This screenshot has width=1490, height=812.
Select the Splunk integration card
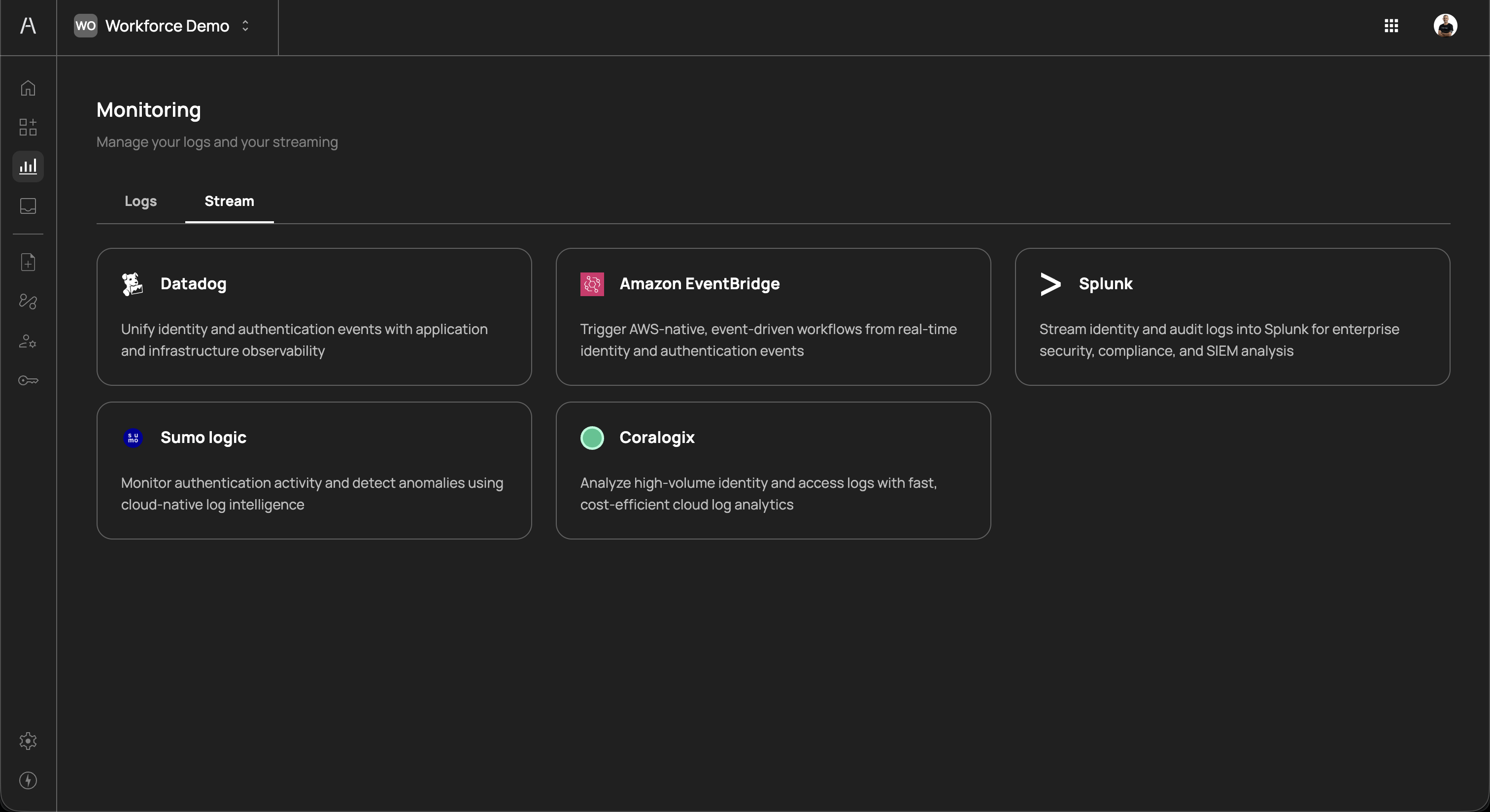1232,317
